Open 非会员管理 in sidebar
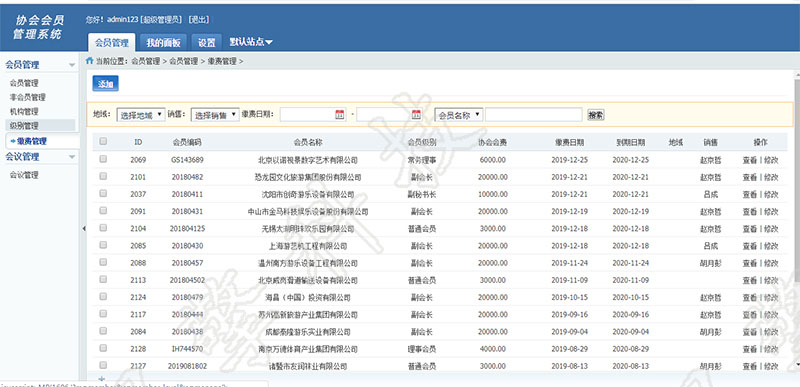 tap(28, 97)
